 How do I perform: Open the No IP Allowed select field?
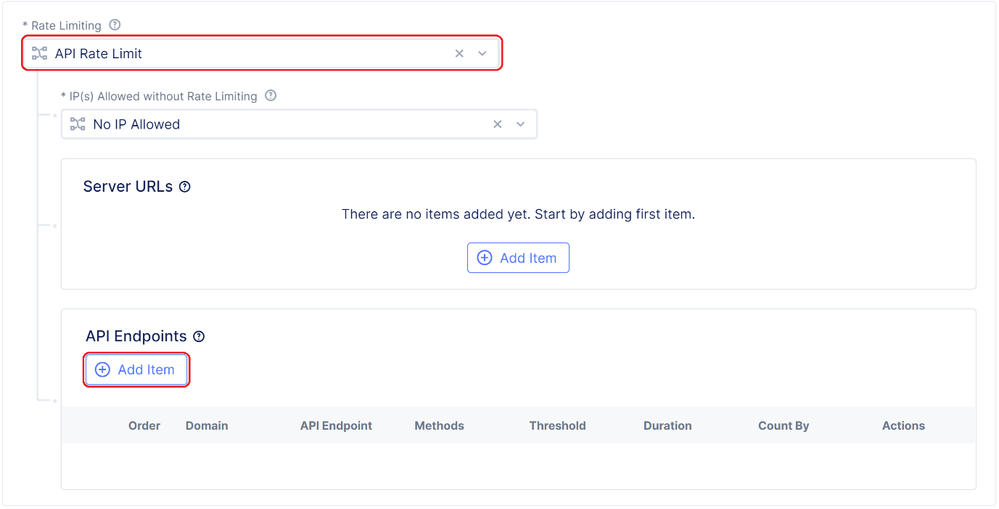coord(280,125)
